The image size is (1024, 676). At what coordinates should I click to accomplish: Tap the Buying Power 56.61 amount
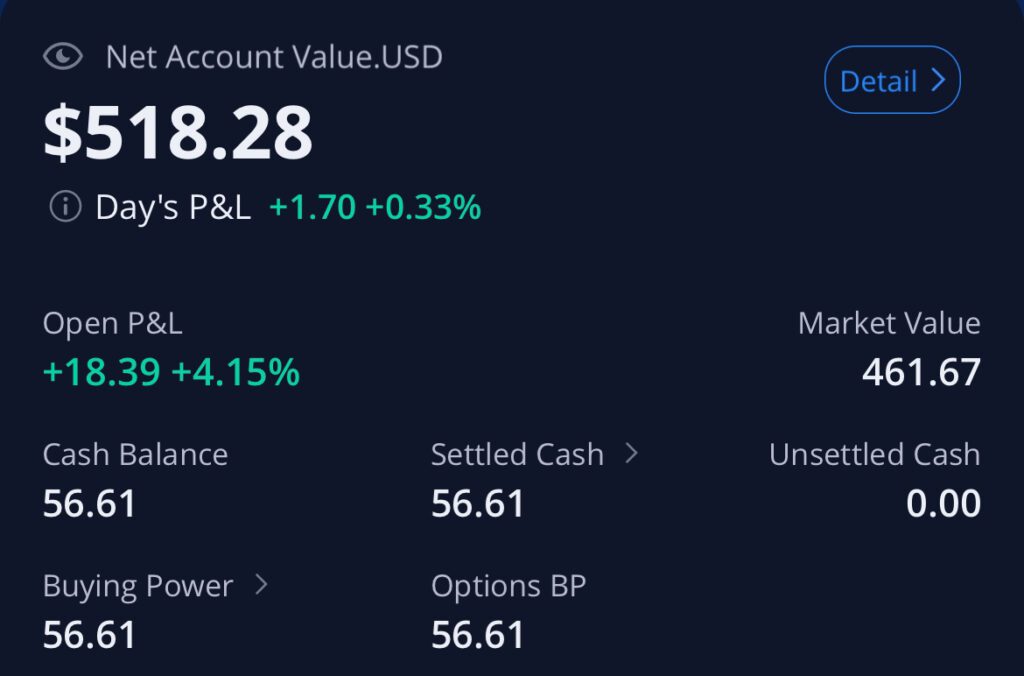(89, 634)
